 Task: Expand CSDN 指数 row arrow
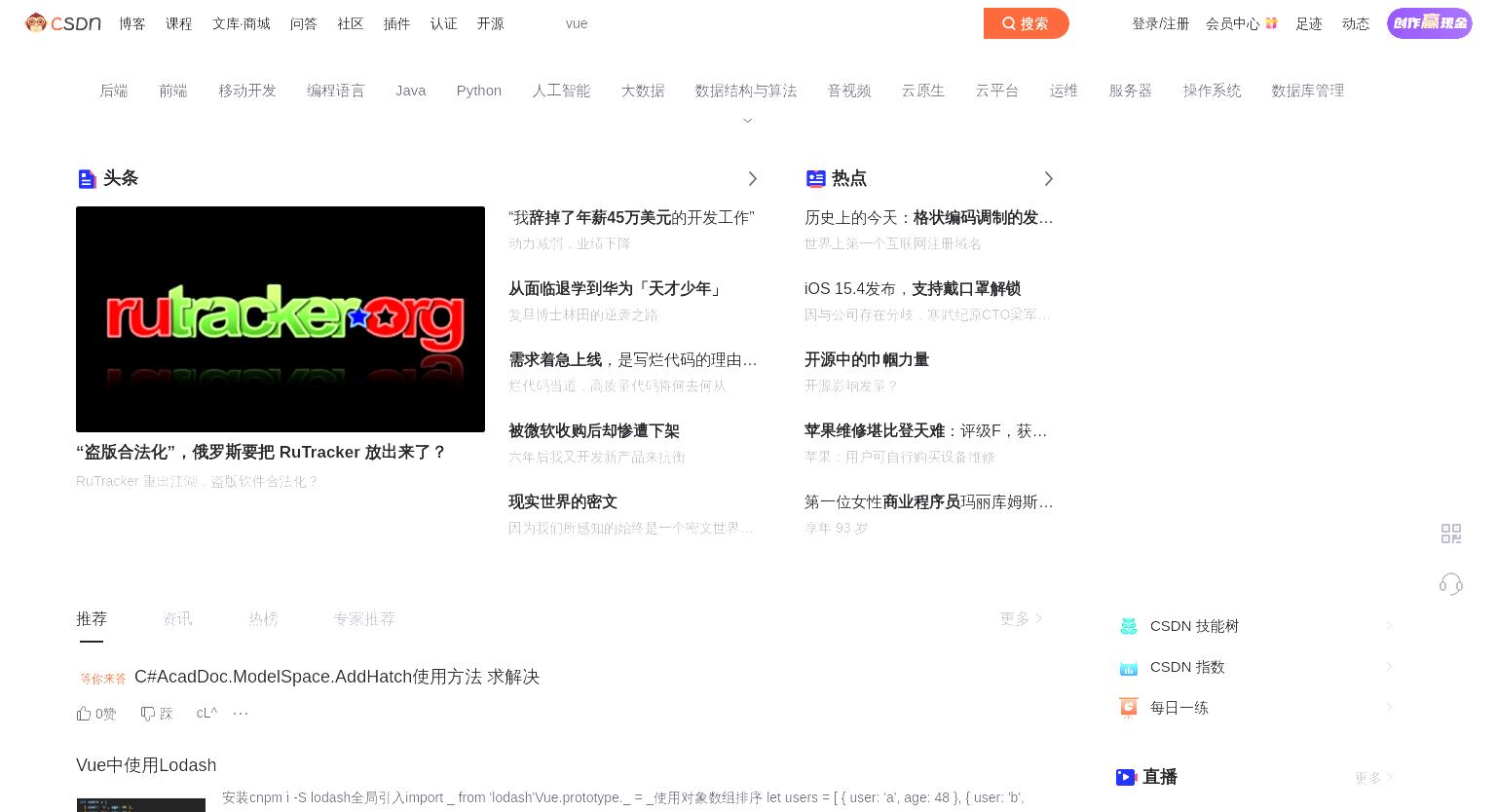[1389, 667]
